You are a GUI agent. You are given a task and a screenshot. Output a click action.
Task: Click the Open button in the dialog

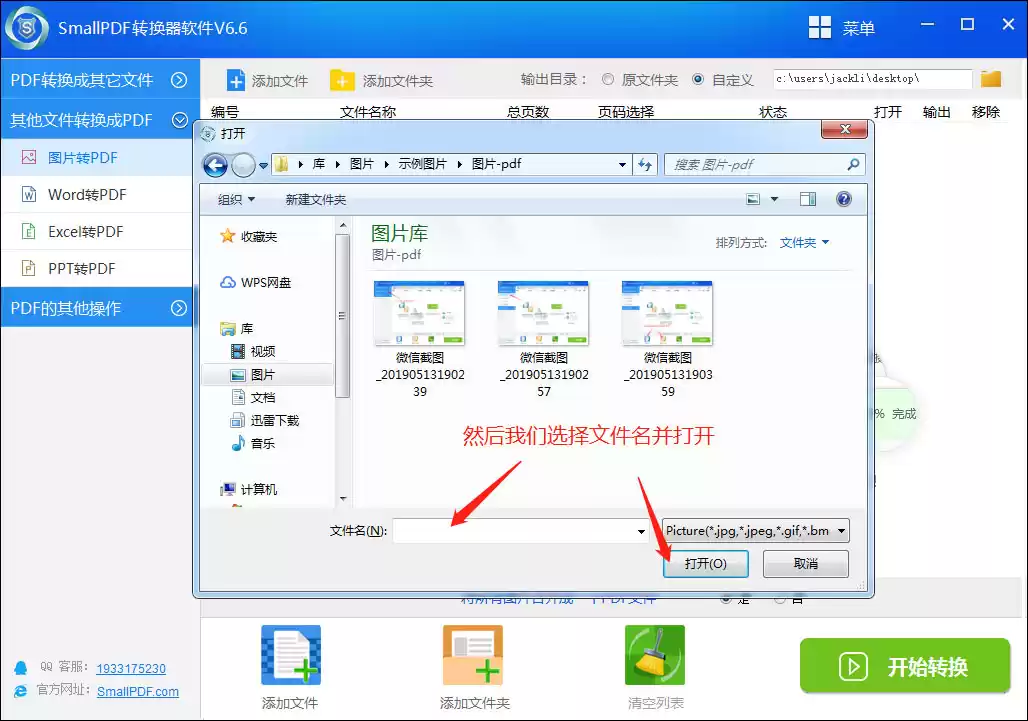[705, 564]
